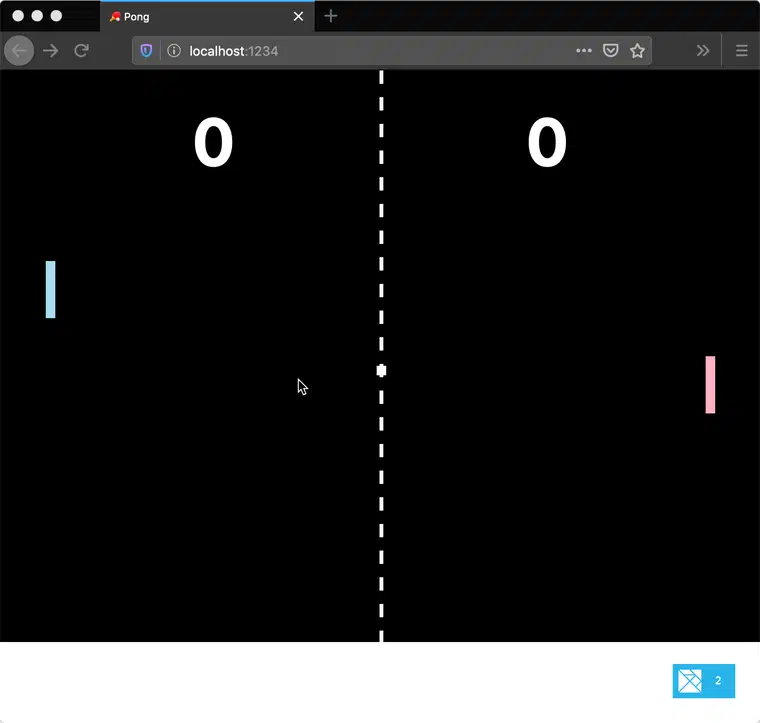Click the white ball at center line
Image resolution: width=760 pixels, height=723 pixels.
pyautogui.click(x=381, y=371)
